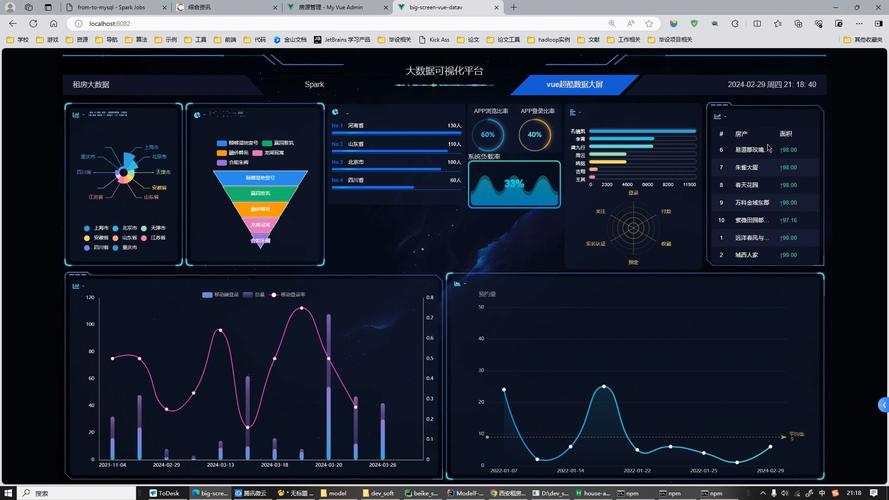Click the browser back arrow
This screenshot has height=500, width=889.
(12, 24)
